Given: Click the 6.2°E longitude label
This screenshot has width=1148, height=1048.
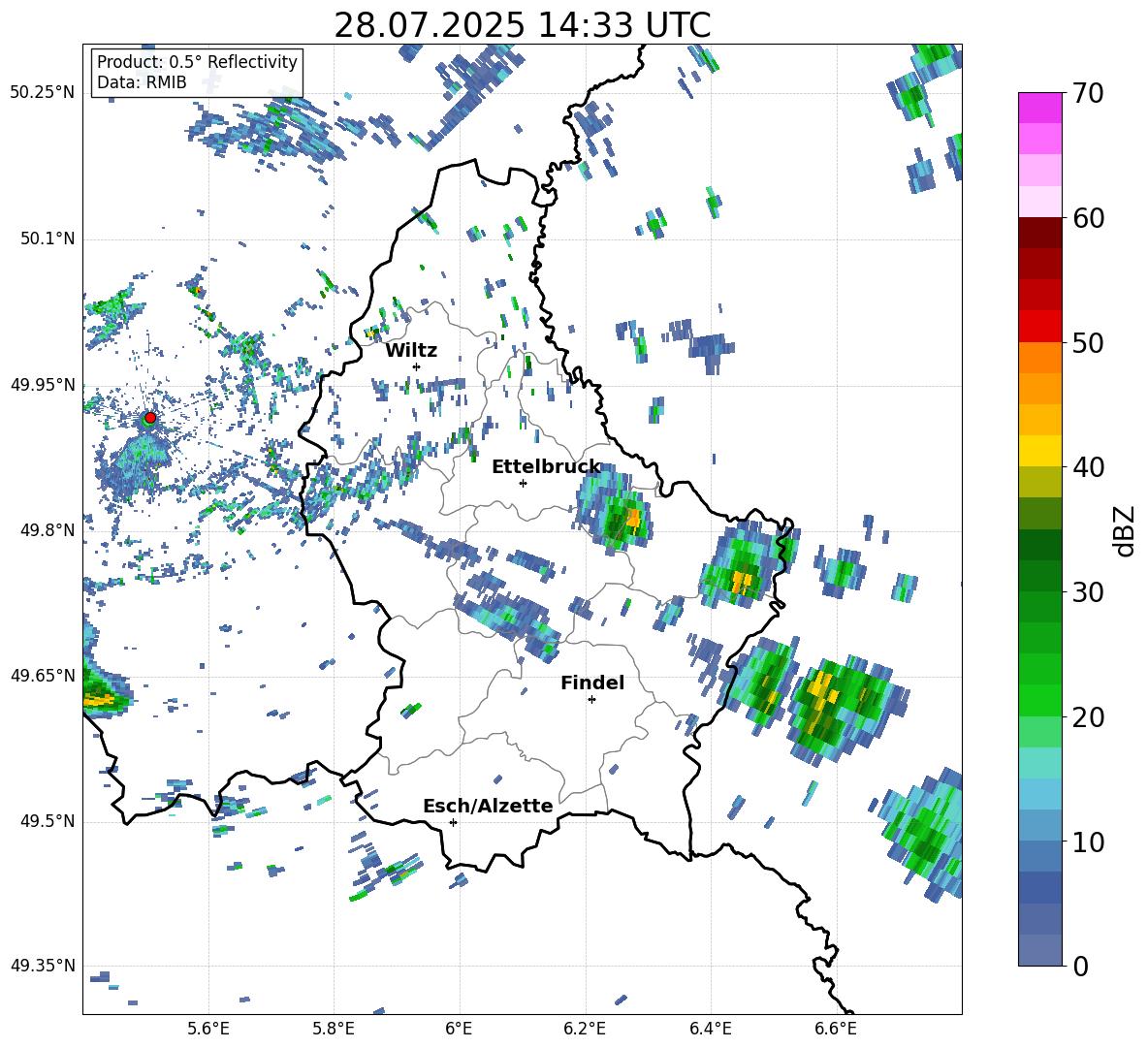Looking at the screenshot, I should tap(585, 1029).
